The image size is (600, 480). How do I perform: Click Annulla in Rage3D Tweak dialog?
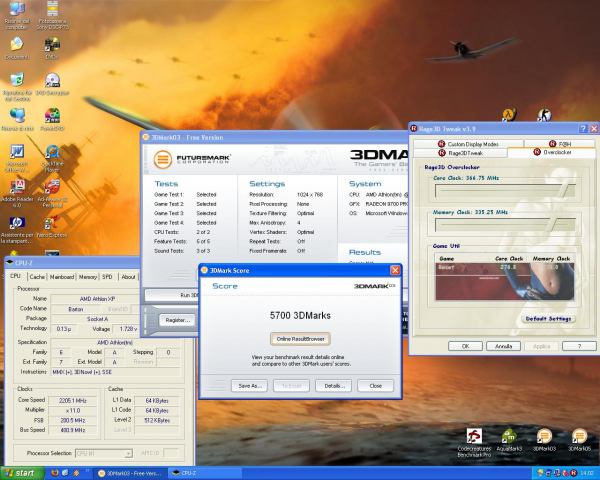click(x=503, y=346)
